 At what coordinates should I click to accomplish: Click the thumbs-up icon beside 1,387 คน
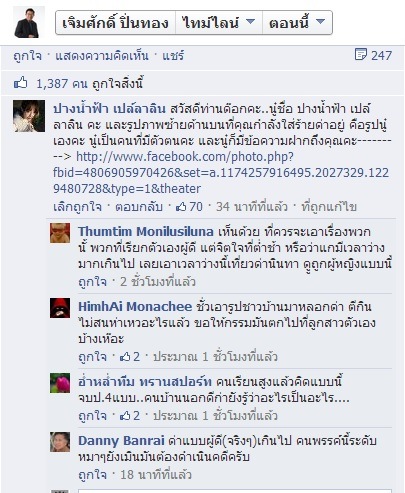21,83
